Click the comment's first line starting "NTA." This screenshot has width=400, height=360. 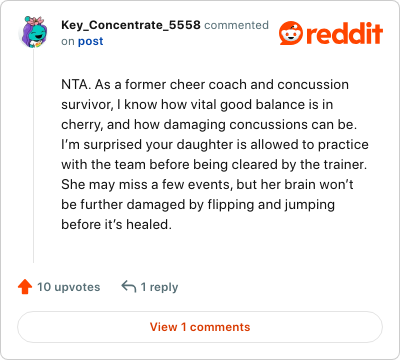[205, 85]
